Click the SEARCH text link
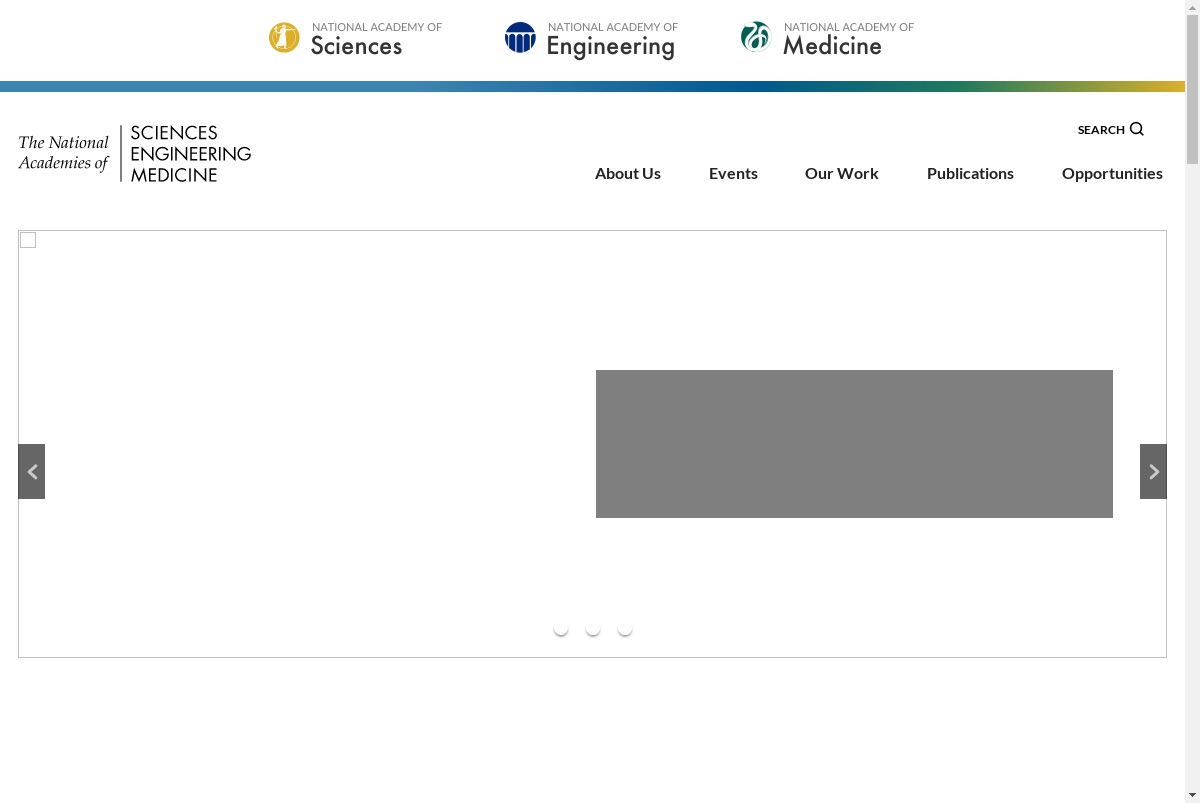 pyautogui.click(x=1101, y=130)
